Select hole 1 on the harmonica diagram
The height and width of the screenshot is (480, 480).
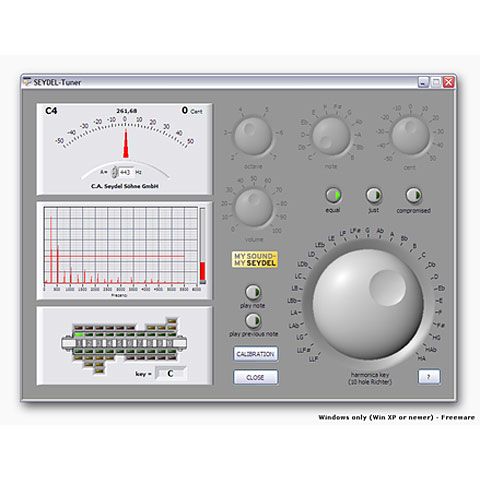(79, 343)
